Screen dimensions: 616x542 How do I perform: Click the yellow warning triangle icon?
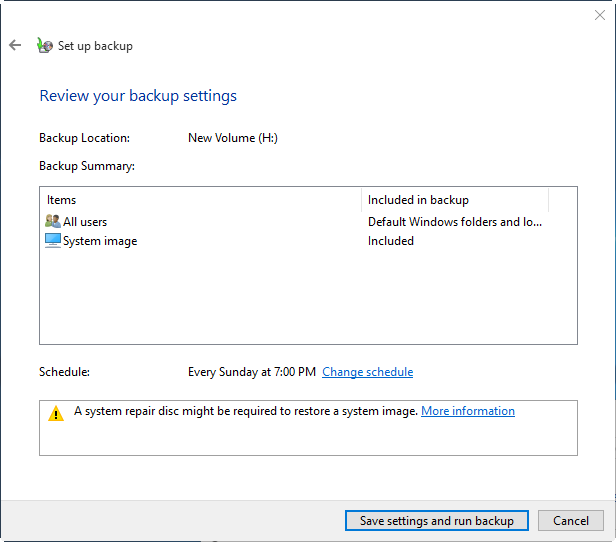56,413
